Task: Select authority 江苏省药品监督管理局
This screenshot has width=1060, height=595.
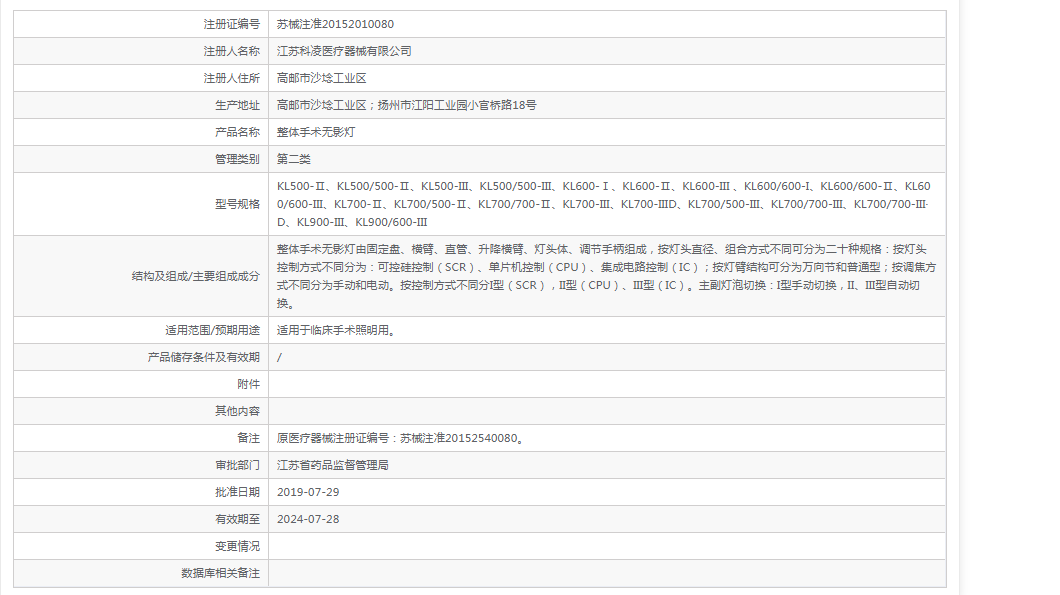Action: [333, 466]
